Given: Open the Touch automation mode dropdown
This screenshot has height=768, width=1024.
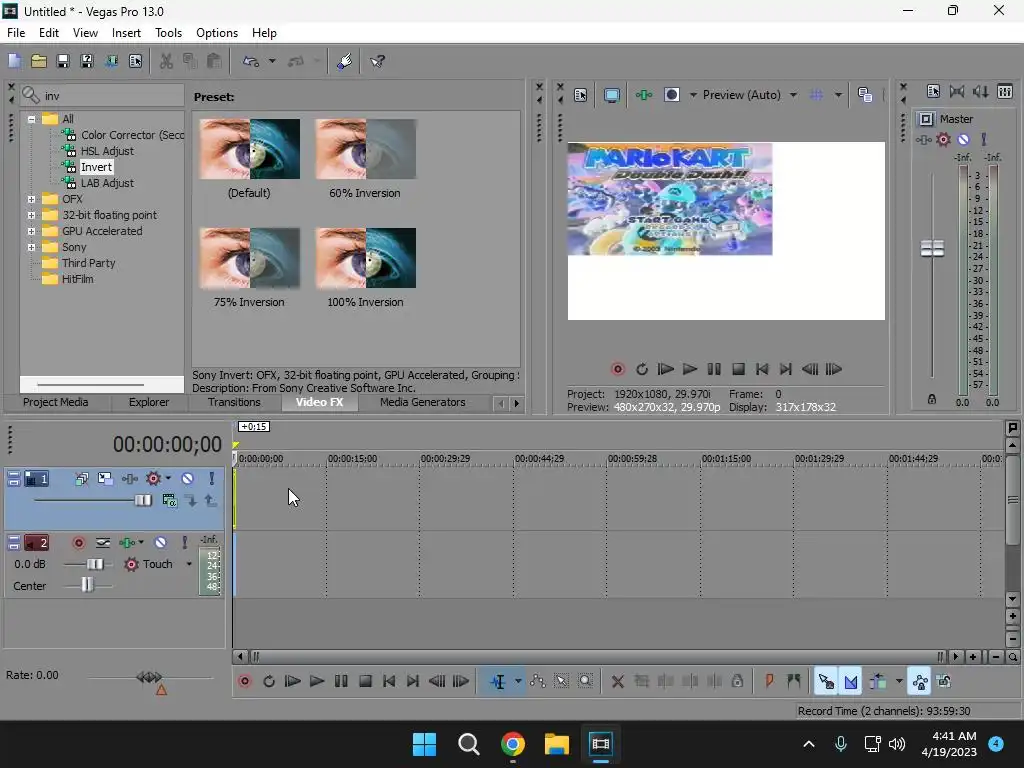Looking at the screenshot, I should [x=189, y=564].
